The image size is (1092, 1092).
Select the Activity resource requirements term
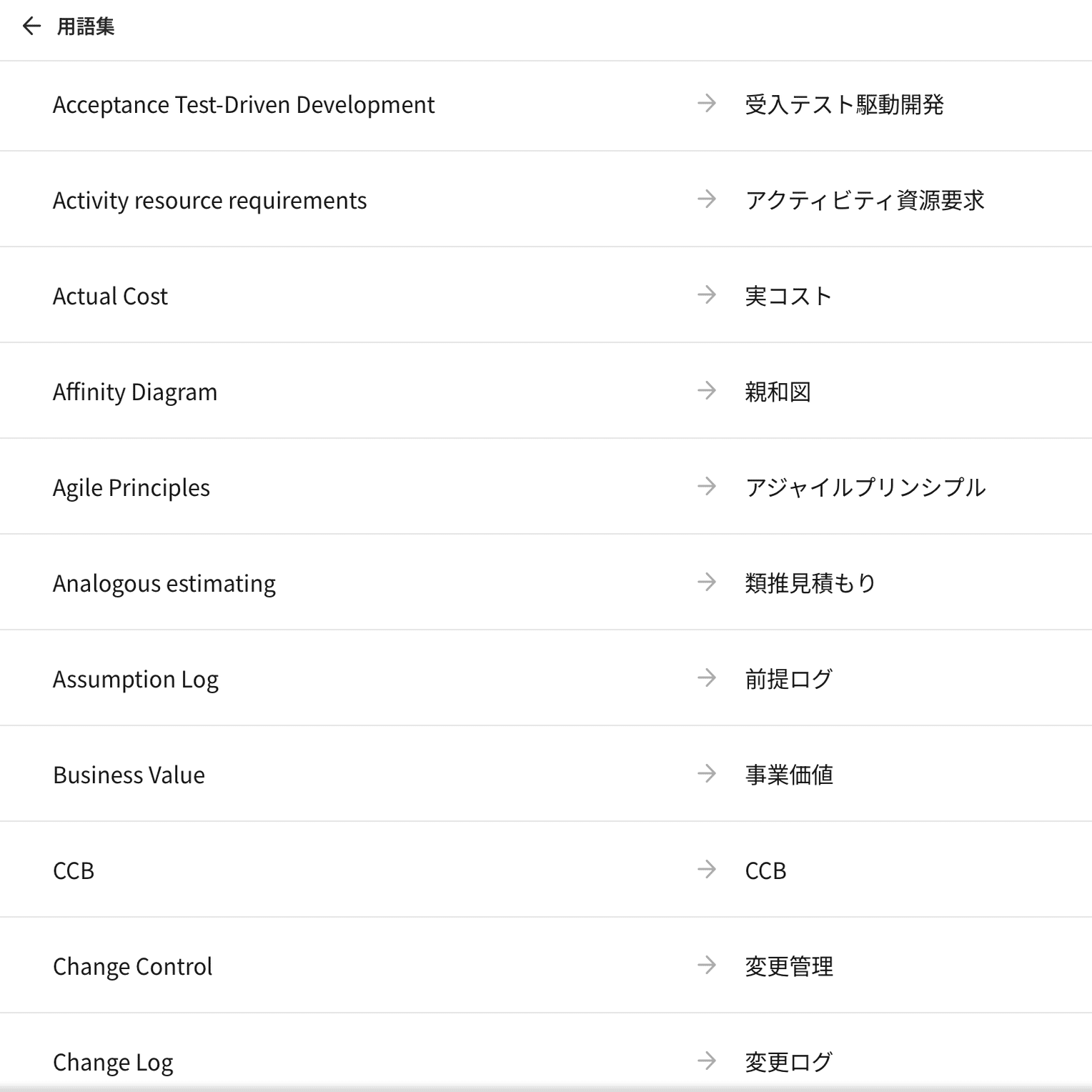[x=209, y=201]
